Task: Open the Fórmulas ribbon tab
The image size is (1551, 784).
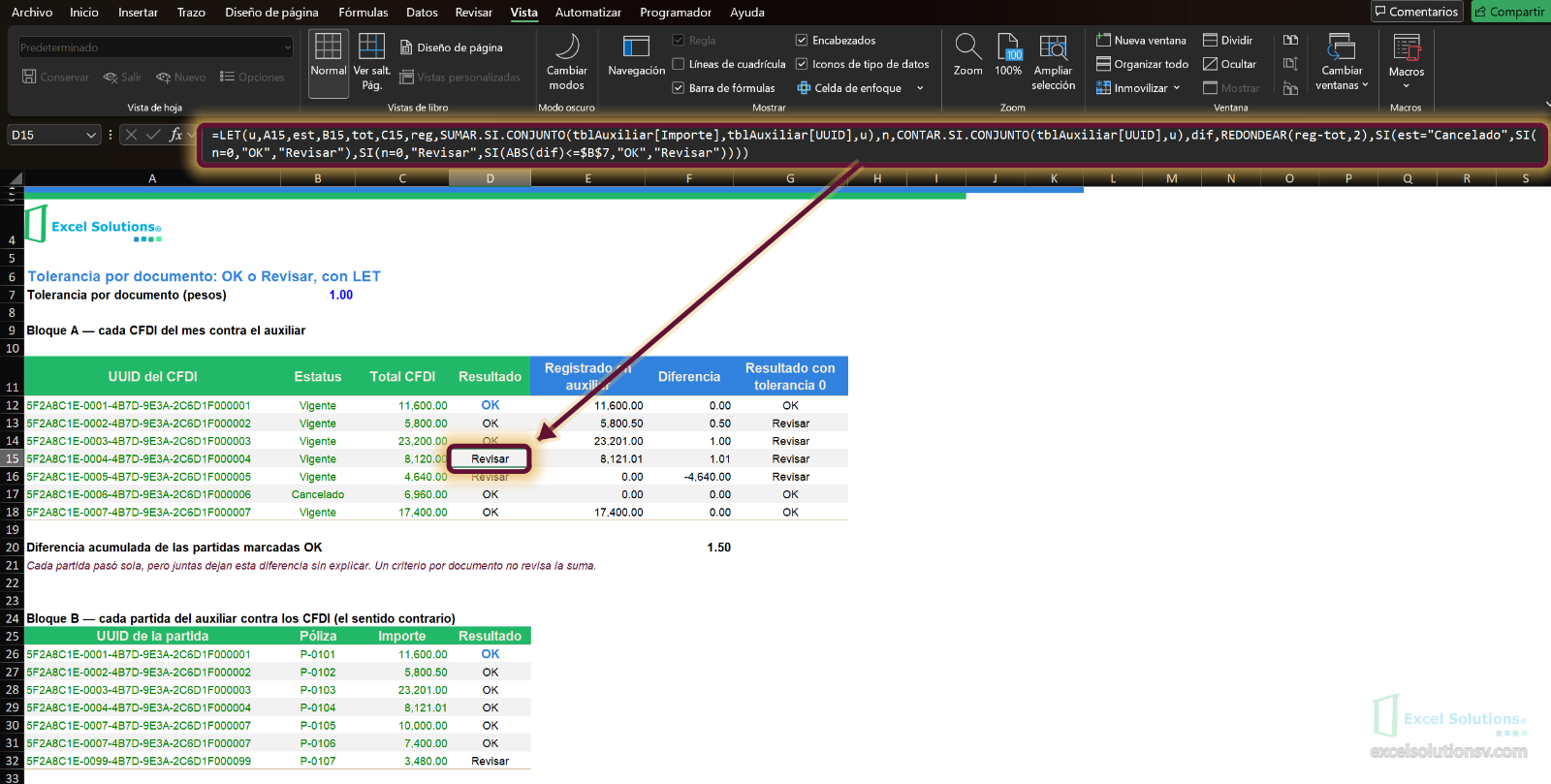Action: [364, 12]
